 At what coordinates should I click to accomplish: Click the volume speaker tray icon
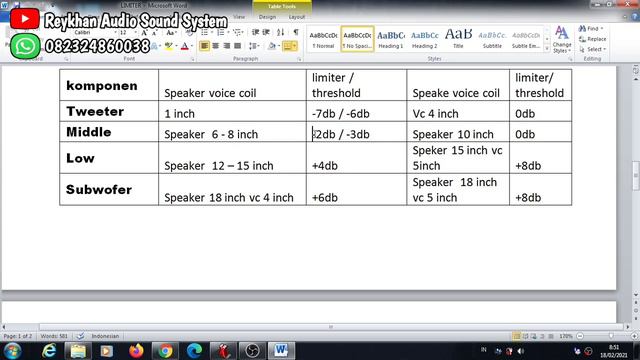[x=520, y=351]
